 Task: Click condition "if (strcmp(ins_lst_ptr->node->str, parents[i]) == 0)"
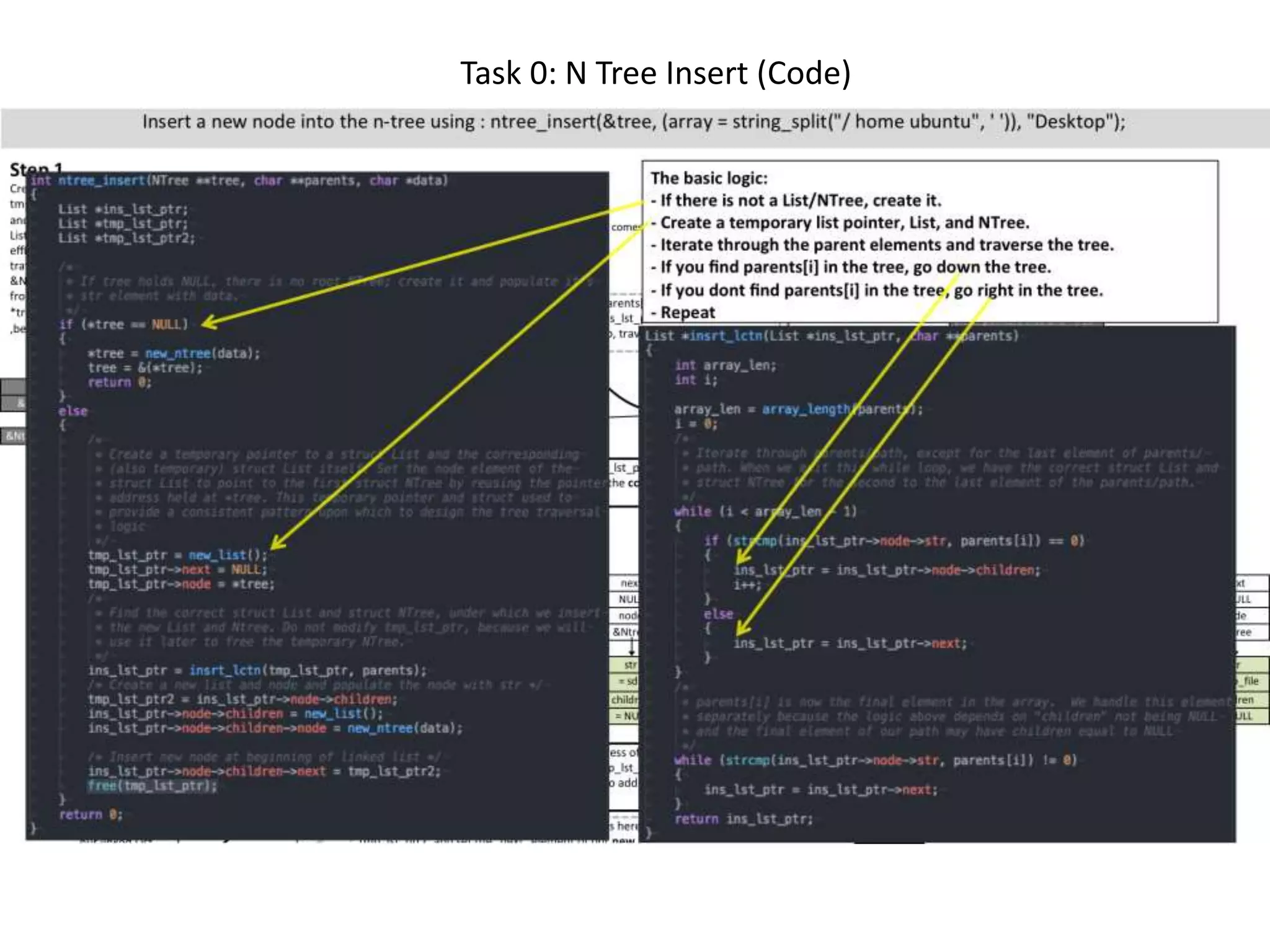894,540
